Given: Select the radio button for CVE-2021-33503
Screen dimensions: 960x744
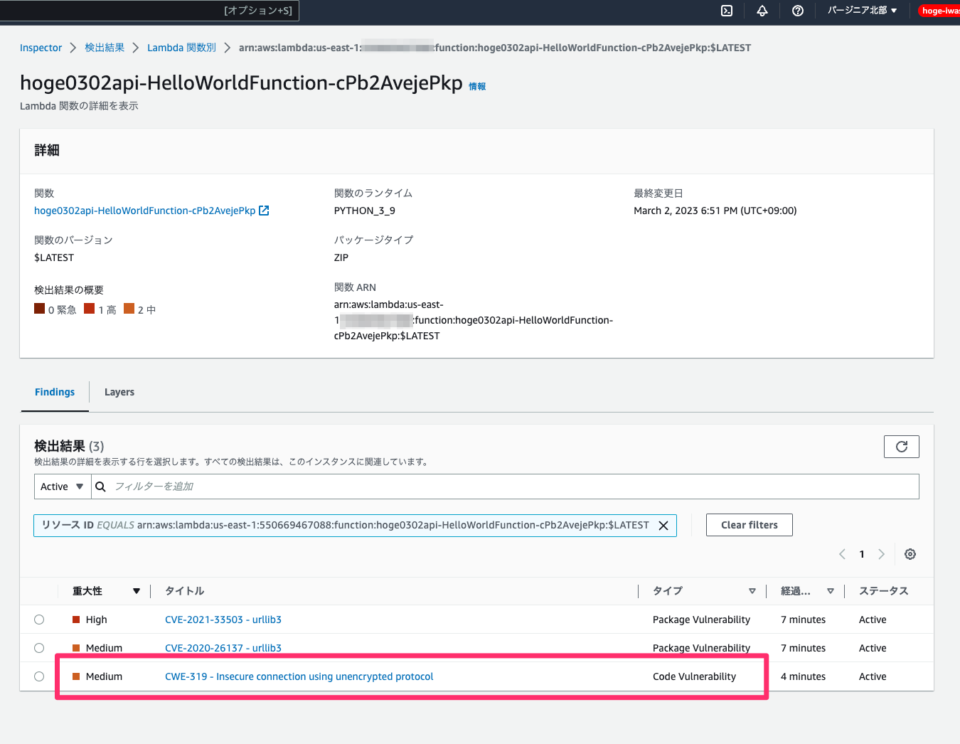Looking at the screenshot, I should 38,619.
